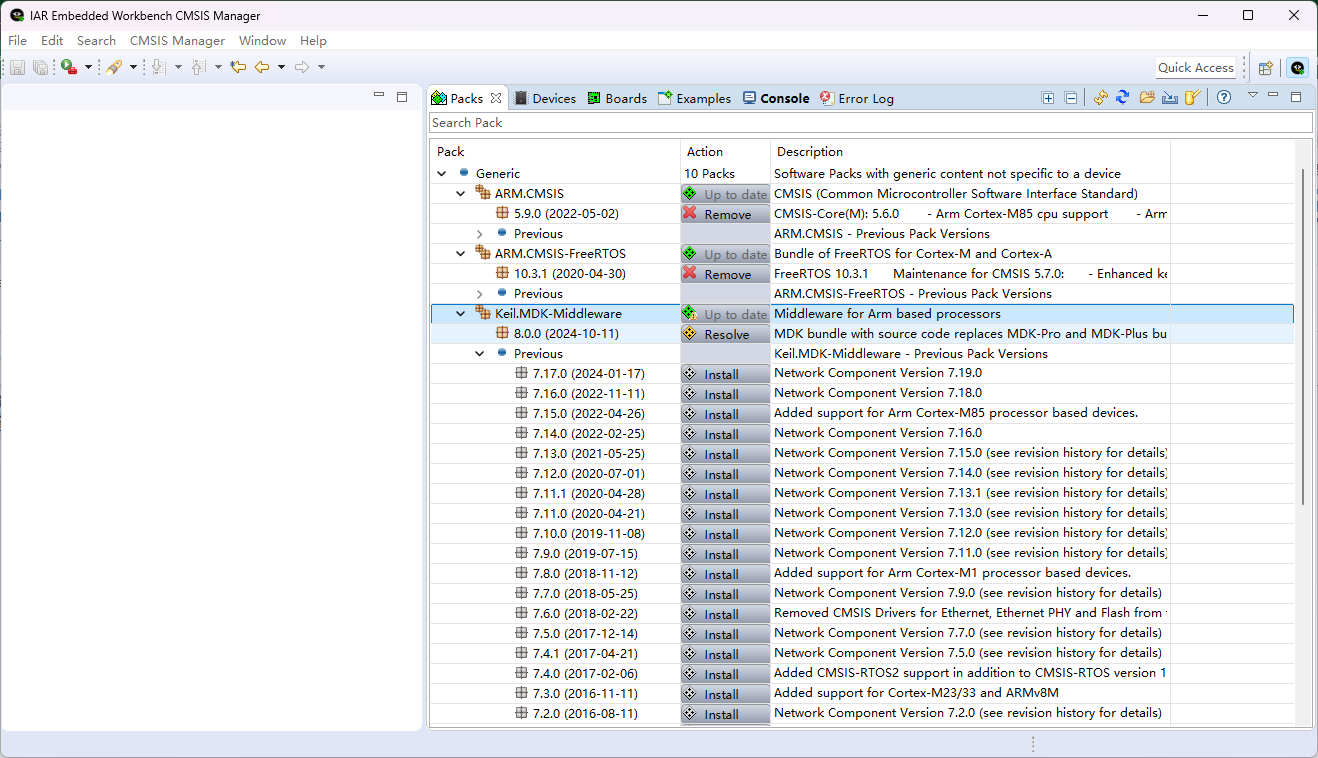Switch to the Error Log tab

click(x=857, y=98)
